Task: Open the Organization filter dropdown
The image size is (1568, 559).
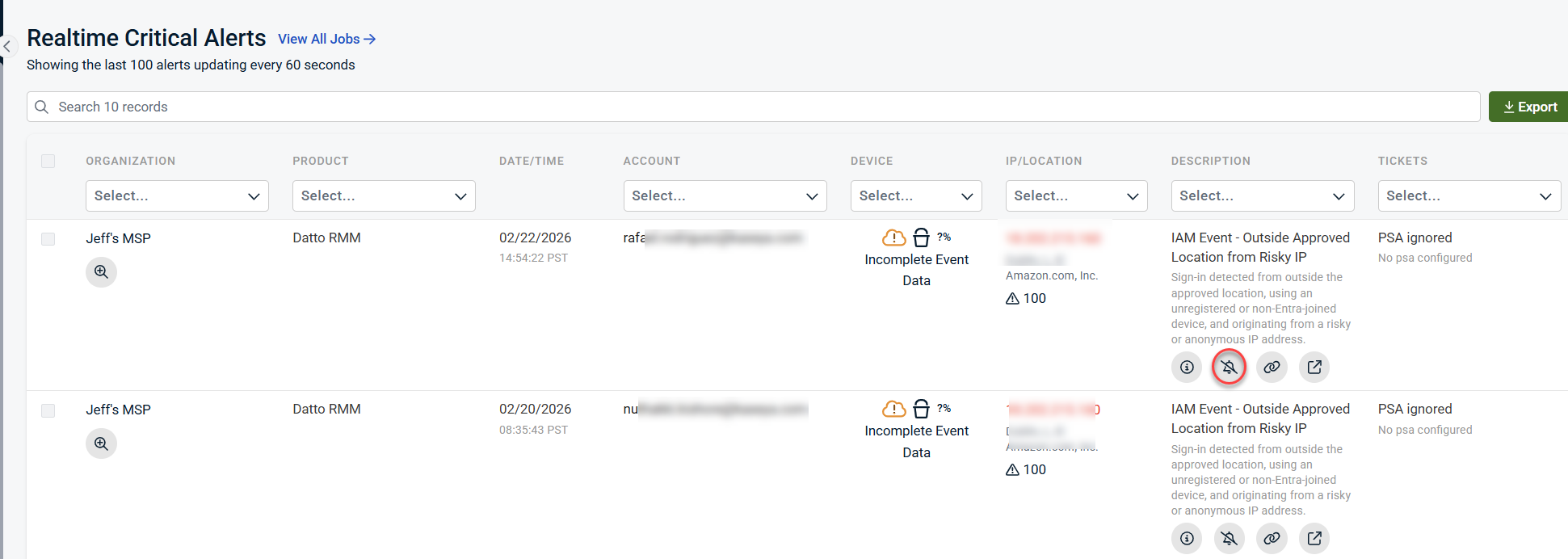Action: point(177,196)
